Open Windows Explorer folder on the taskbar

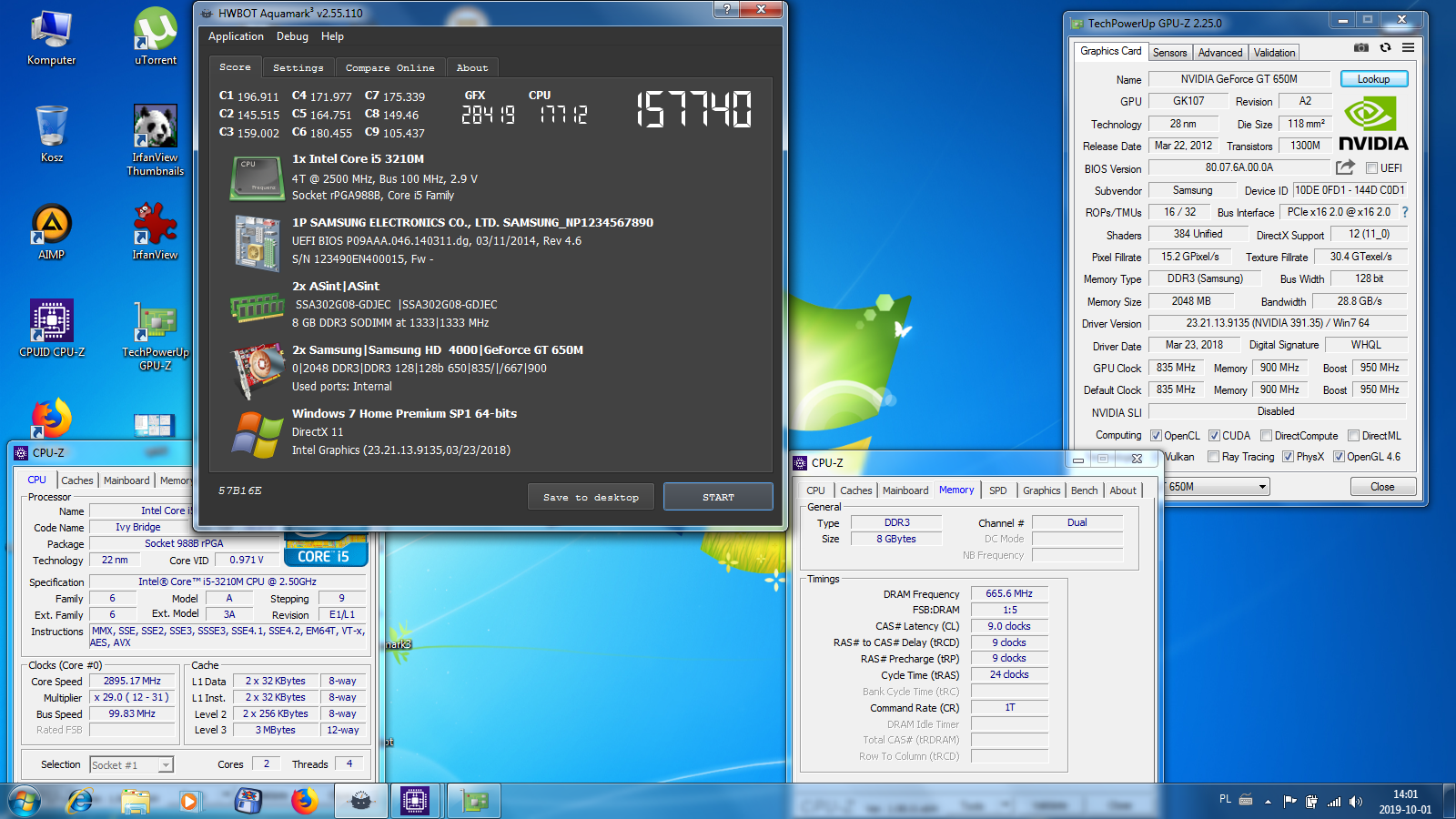(x=135, y=801)
